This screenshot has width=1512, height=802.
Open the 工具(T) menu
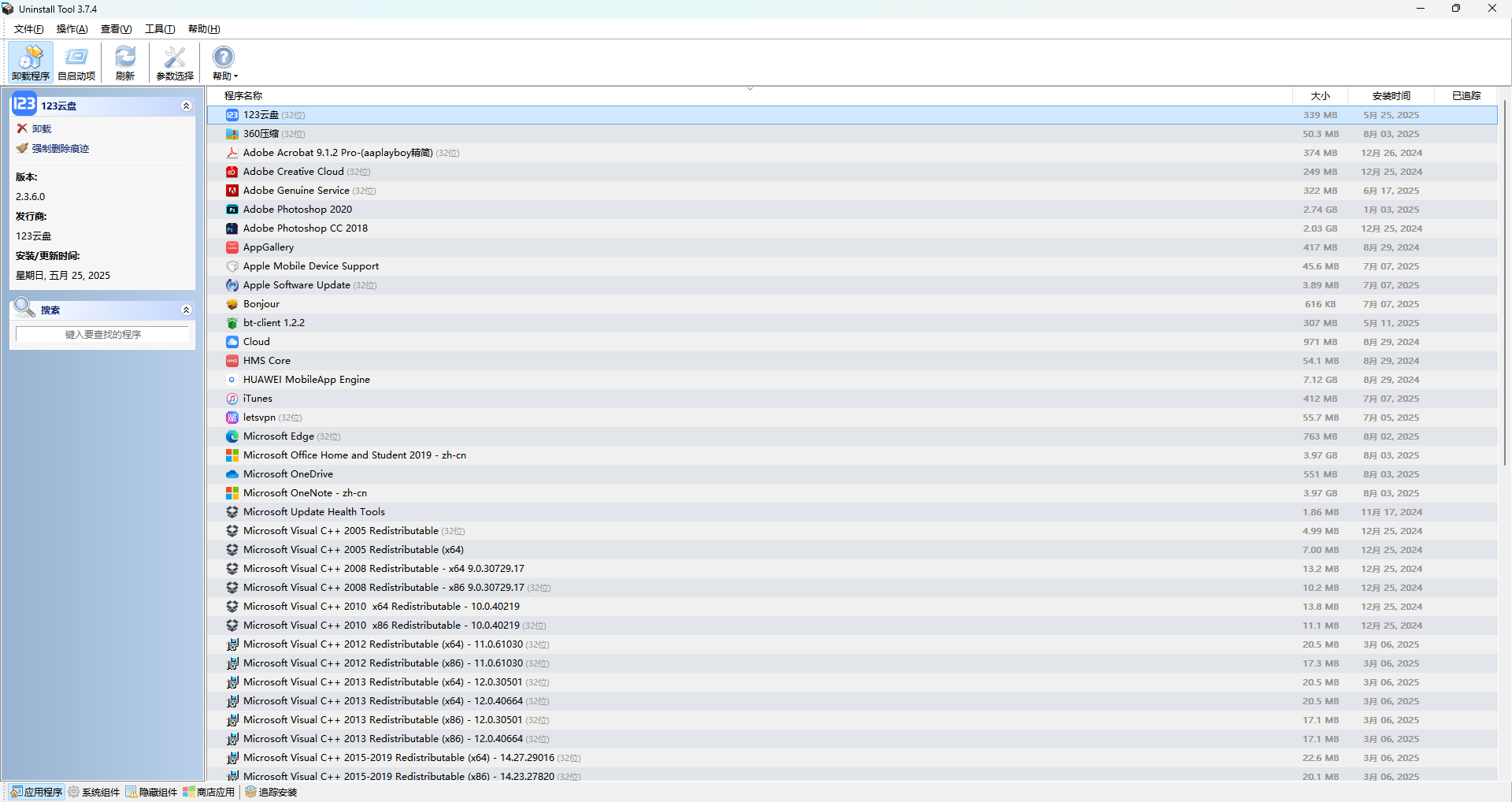click(x=160, y=29)
